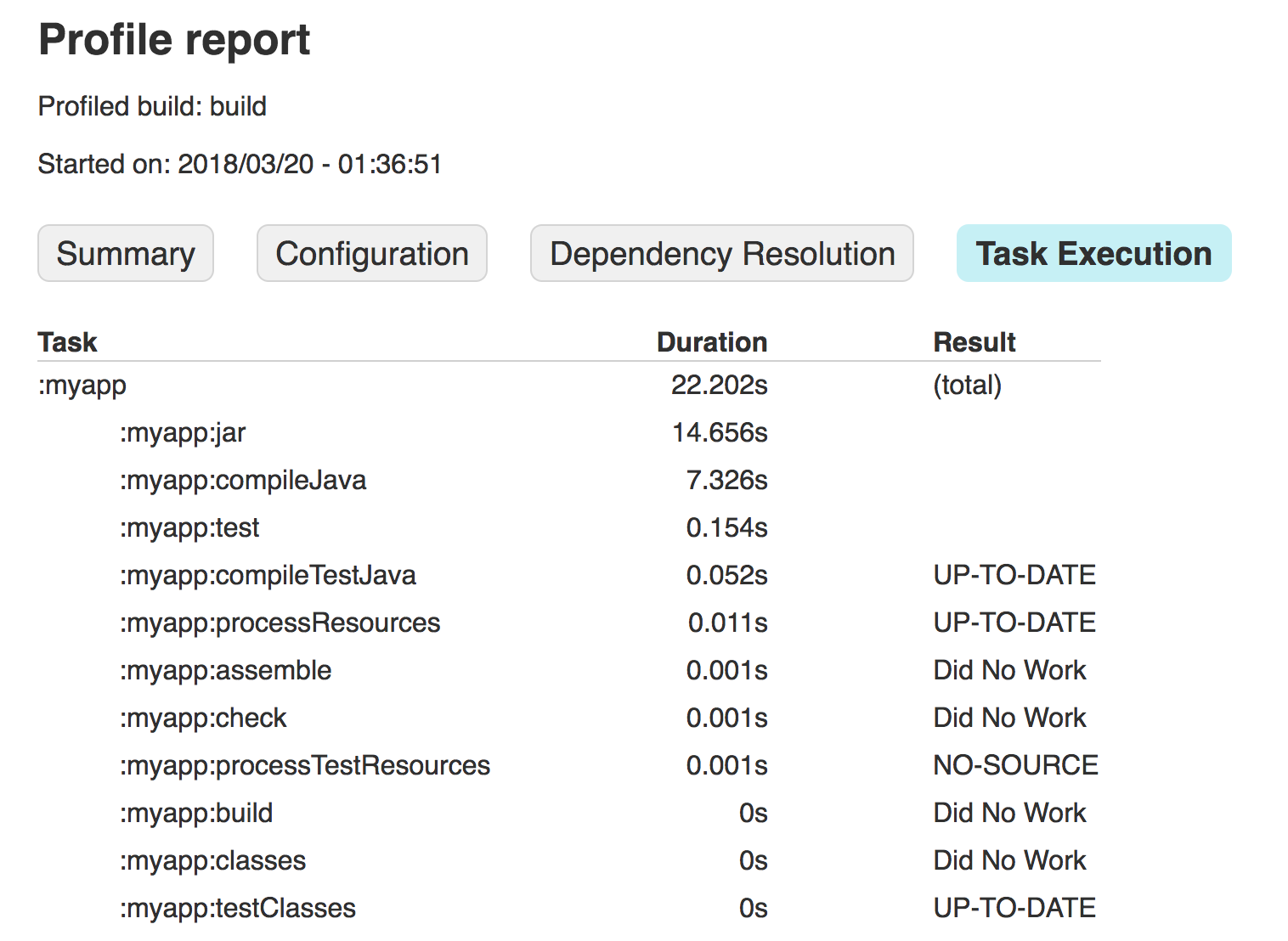
Task: Click Did No Work result for classes
Action: click(x=1010, y=860)
